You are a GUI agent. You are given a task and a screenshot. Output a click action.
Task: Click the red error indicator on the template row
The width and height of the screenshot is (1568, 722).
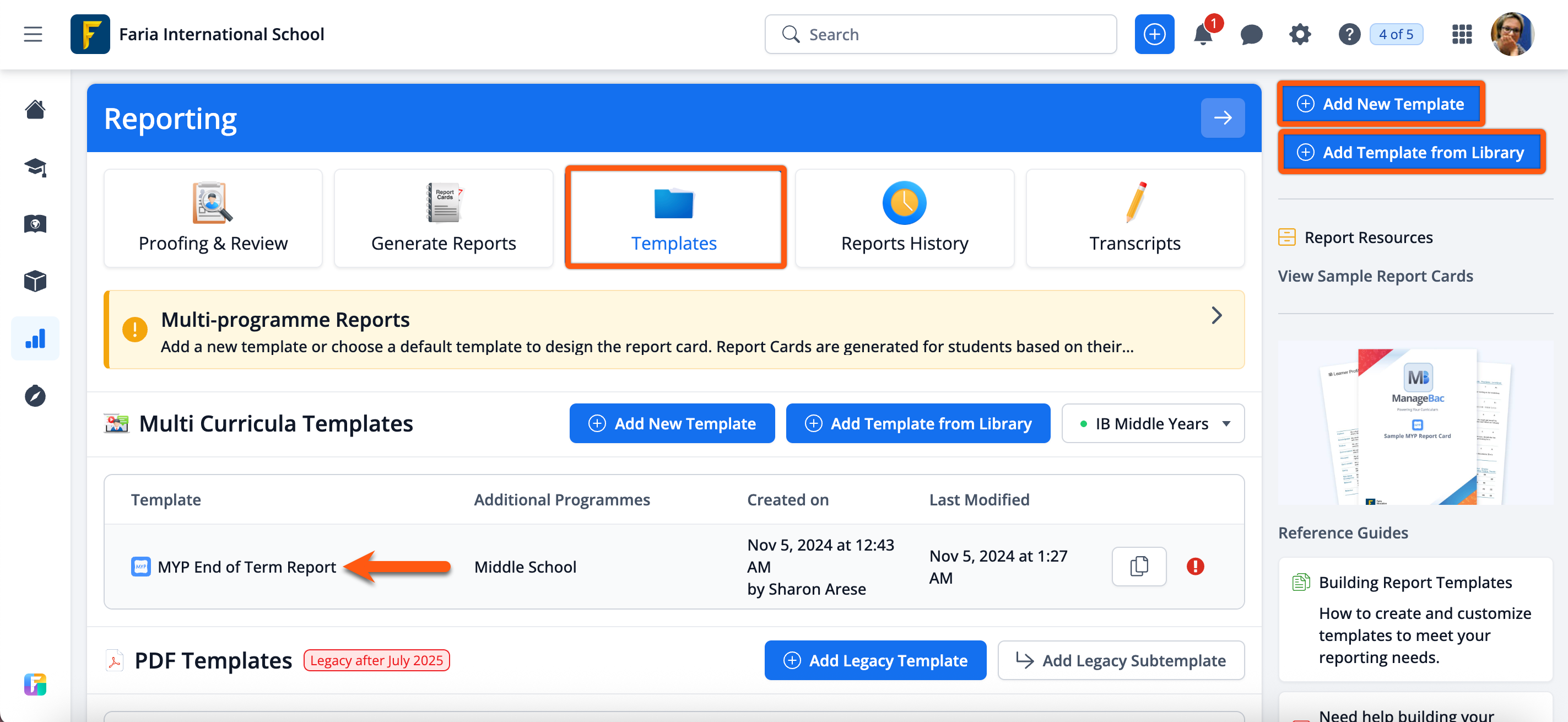1195,566
